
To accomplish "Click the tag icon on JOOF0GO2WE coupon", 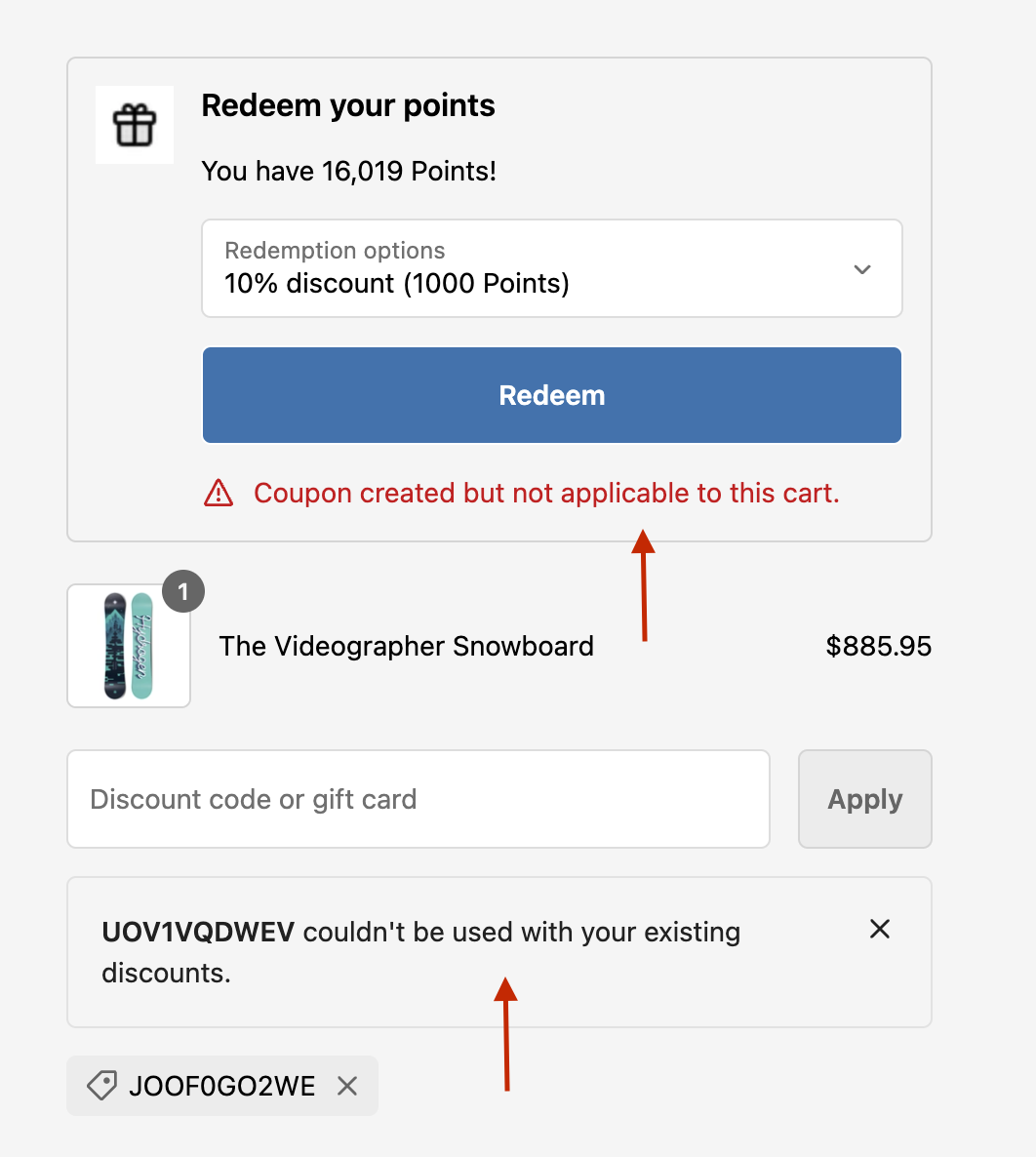I will tap(100, 1085).
